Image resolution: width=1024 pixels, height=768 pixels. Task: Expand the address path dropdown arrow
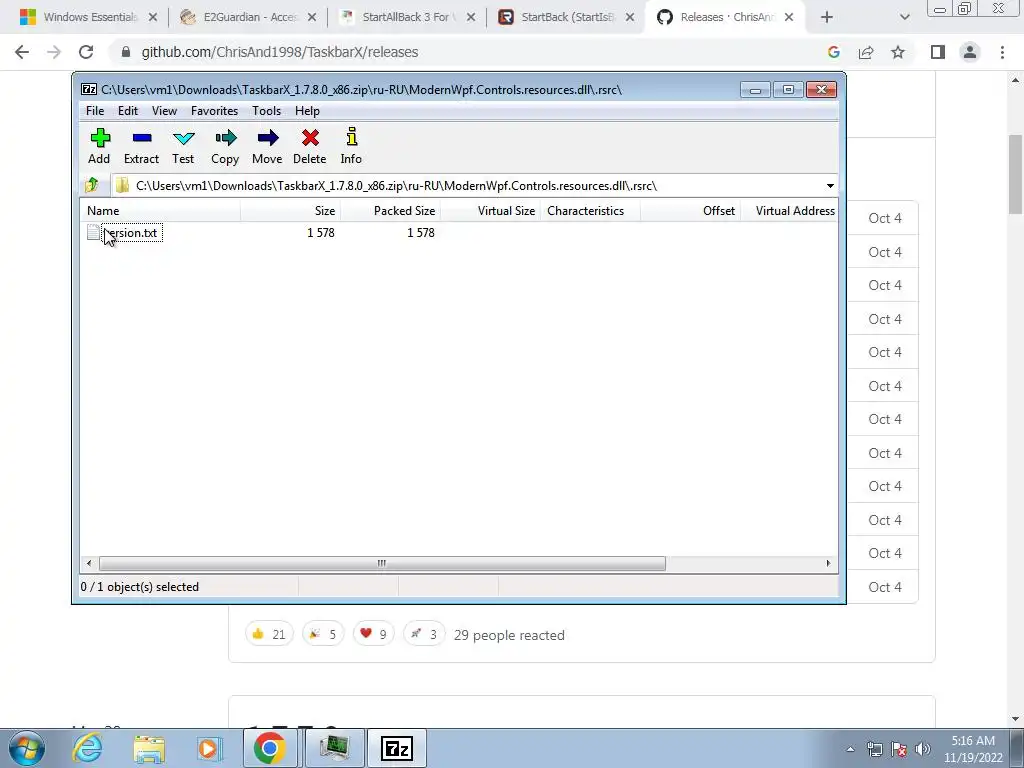pyautogui.click(x=830, y=186)
